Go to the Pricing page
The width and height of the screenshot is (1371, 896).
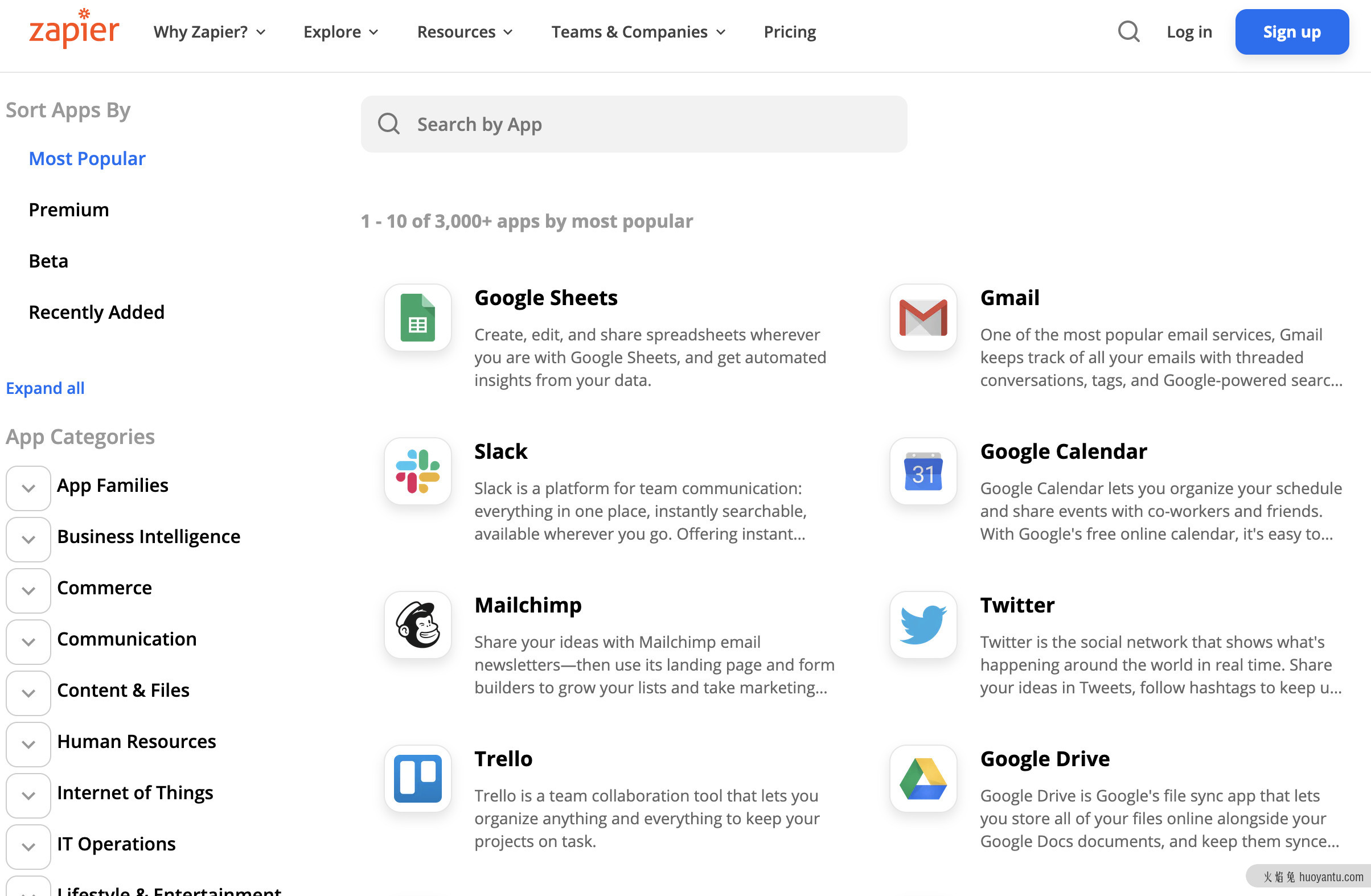[790, 32]
